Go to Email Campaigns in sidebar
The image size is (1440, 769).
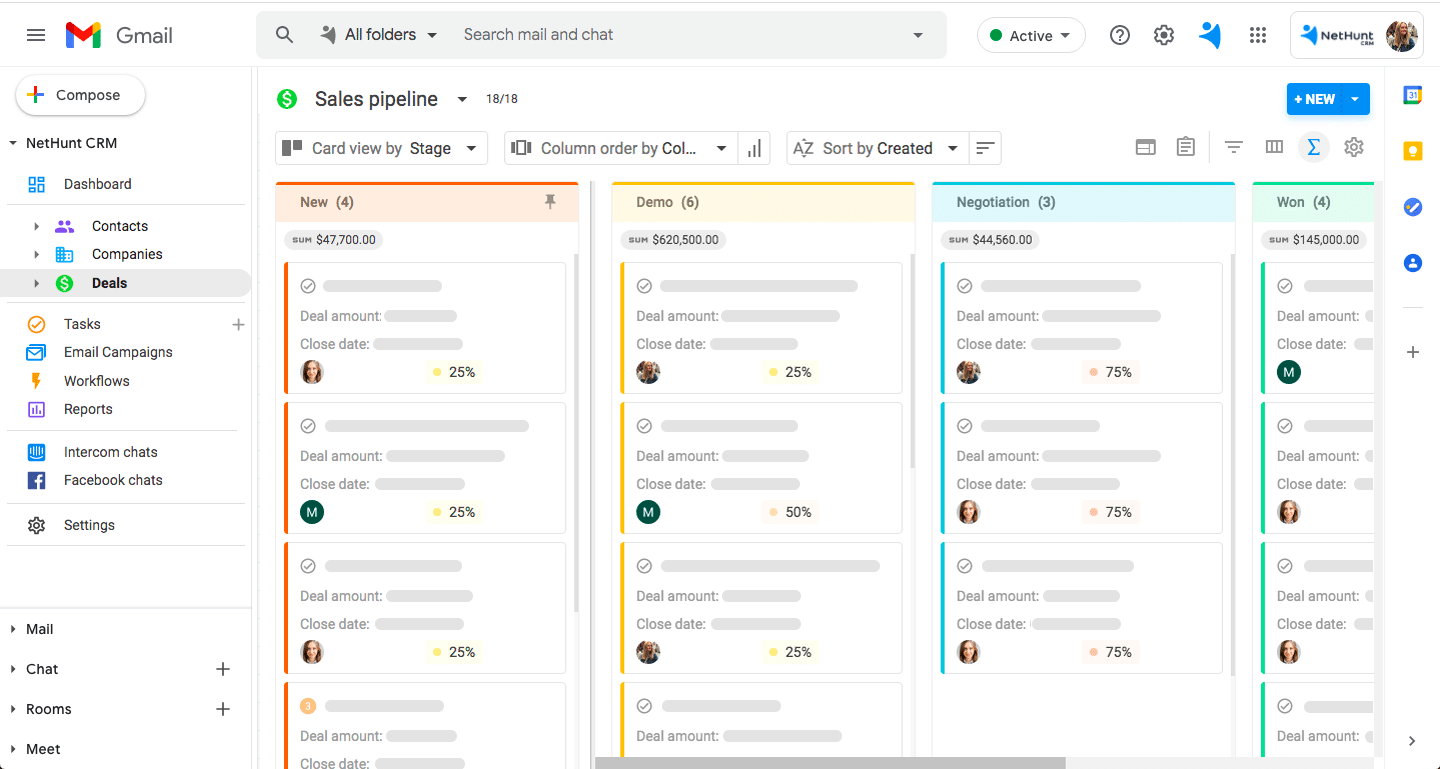pos(118,352)
